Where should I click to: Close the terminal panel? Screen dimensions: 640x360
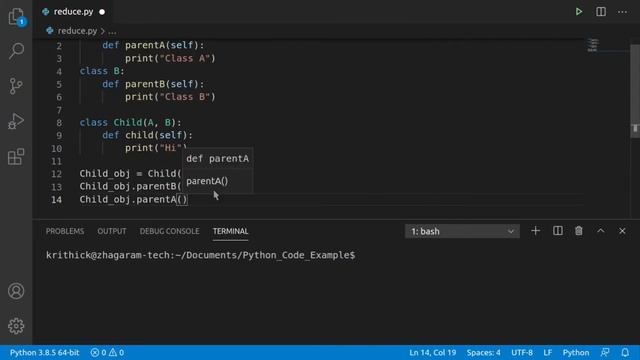point(622,231)
